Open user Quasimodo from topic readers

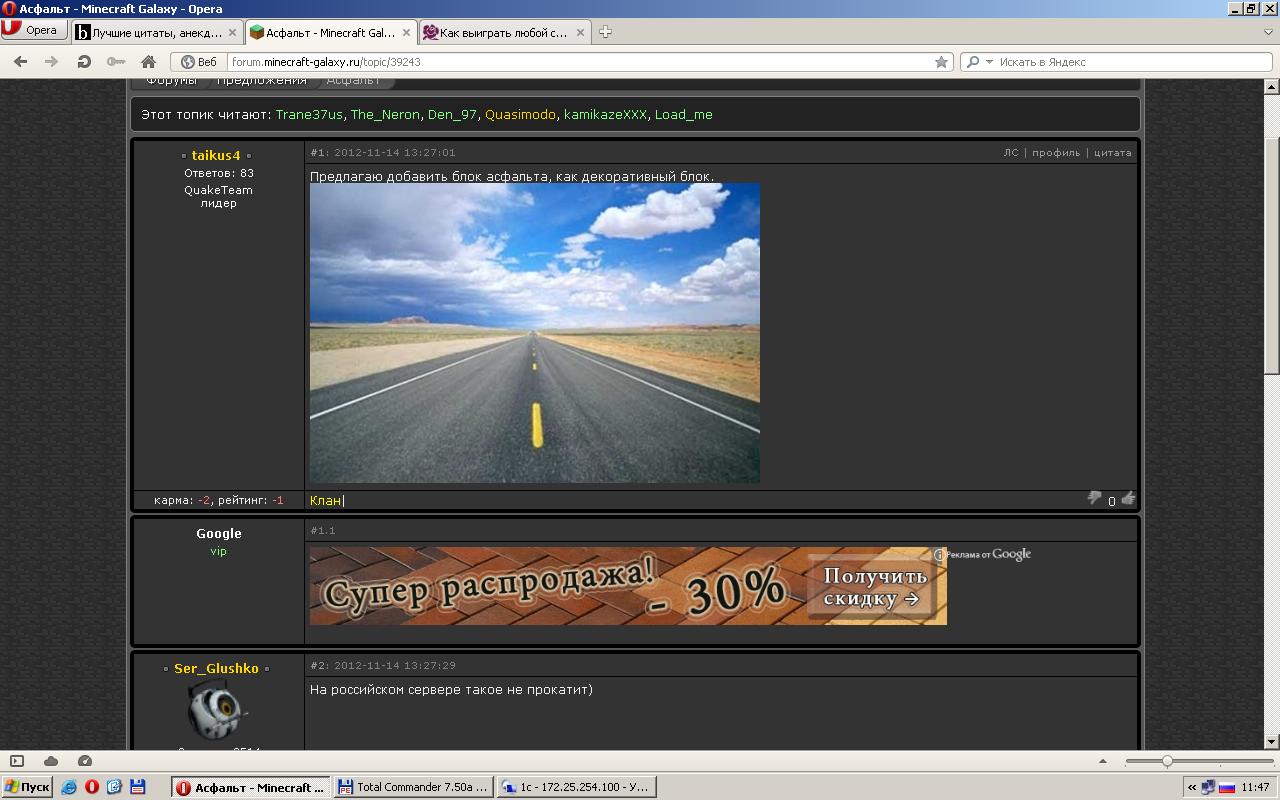[520, 115]
